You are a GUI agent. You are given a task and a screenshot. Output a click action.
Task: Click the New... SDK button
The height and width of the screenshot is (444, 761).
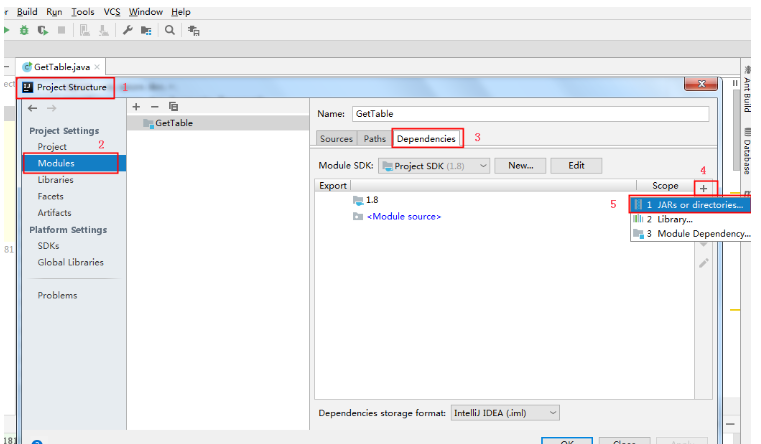click(520, 165)
